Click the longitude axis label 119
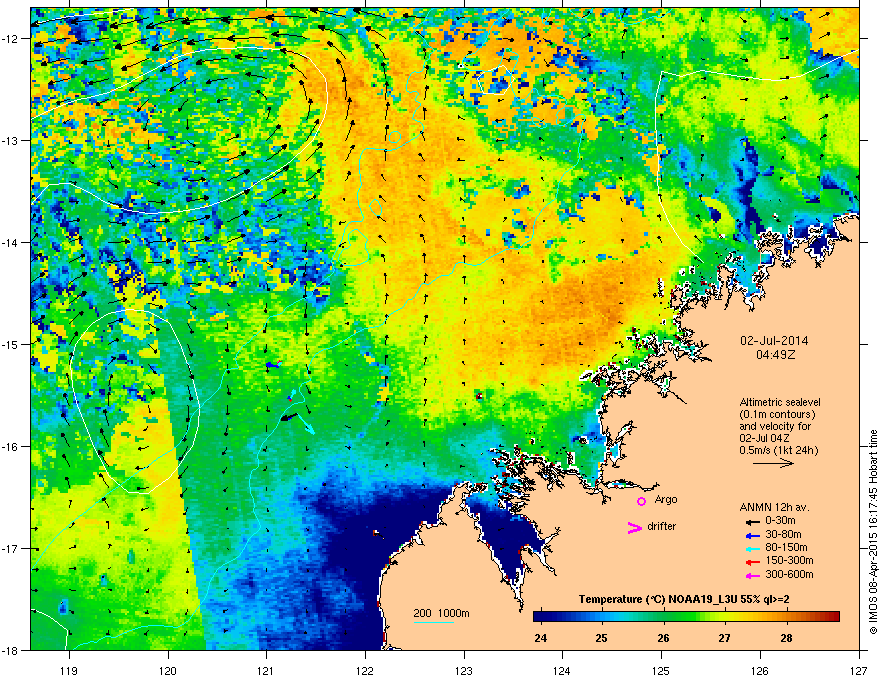The image size is (880, 680). click(x=69, y=670)
